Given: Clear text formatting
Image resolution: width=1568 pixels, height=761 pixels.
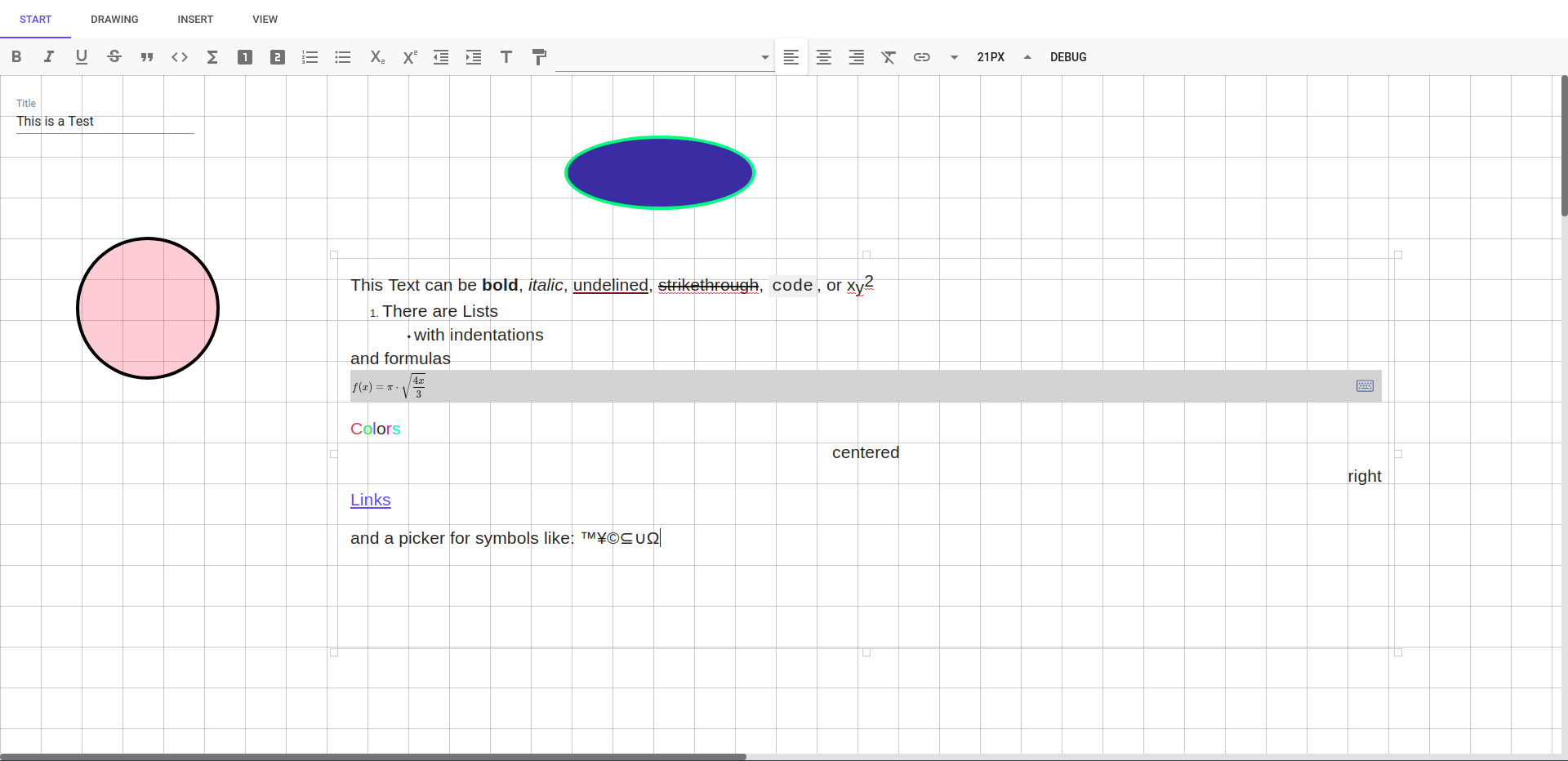Looking at the screenshot, I should coord(889,57).
